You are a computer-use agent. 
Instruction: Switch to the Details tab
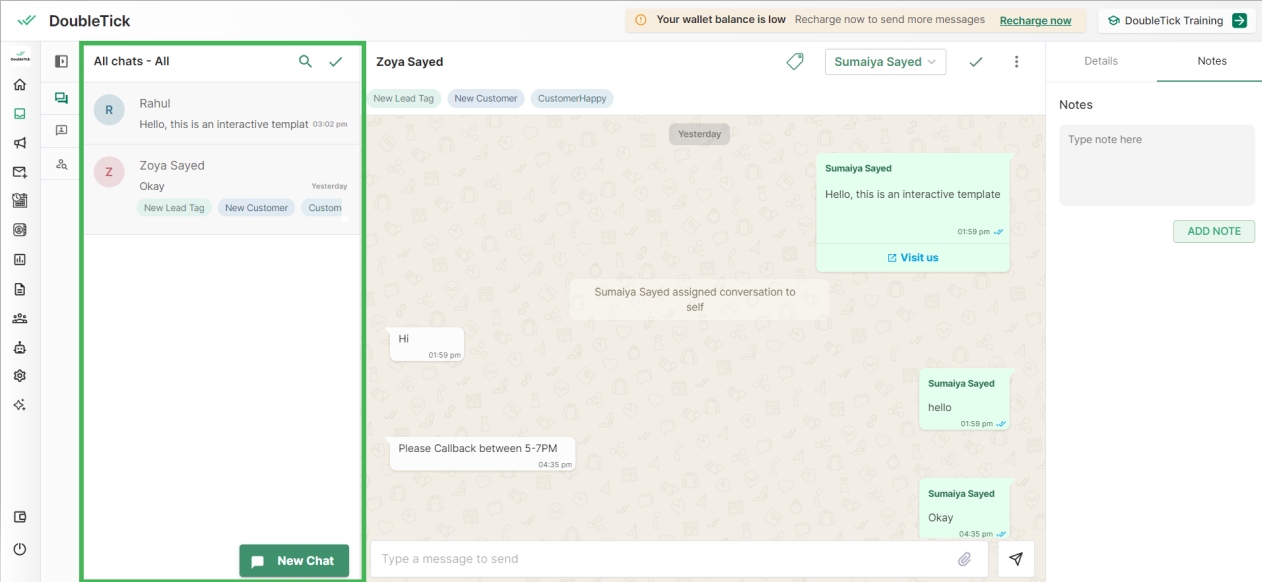(x=1101, y=61)
